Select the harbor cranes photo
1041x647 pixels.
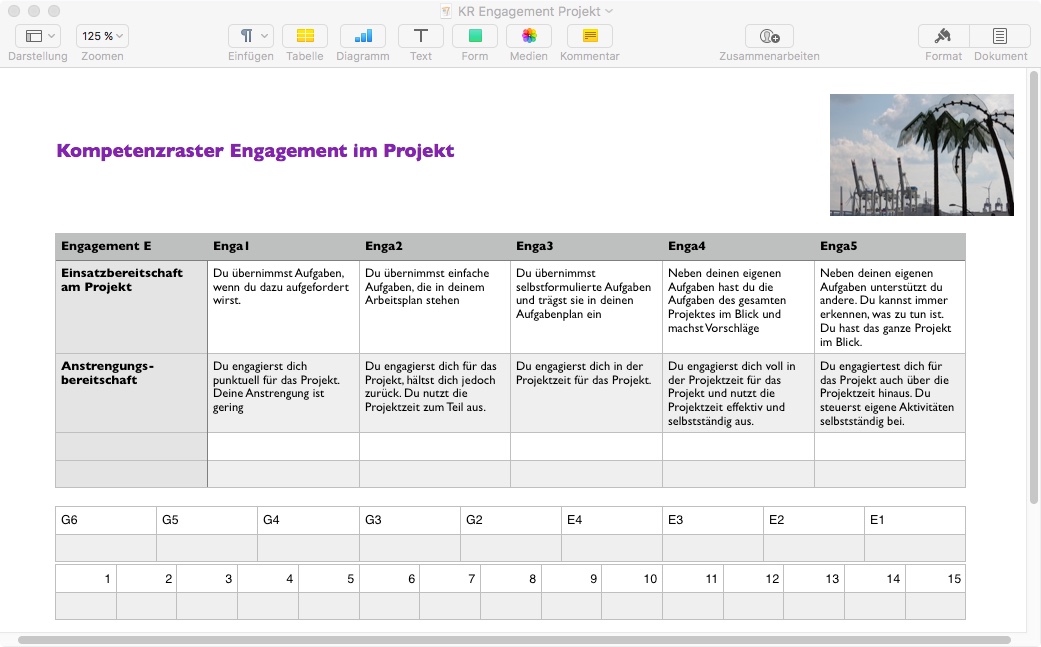[x=921, y=155]
